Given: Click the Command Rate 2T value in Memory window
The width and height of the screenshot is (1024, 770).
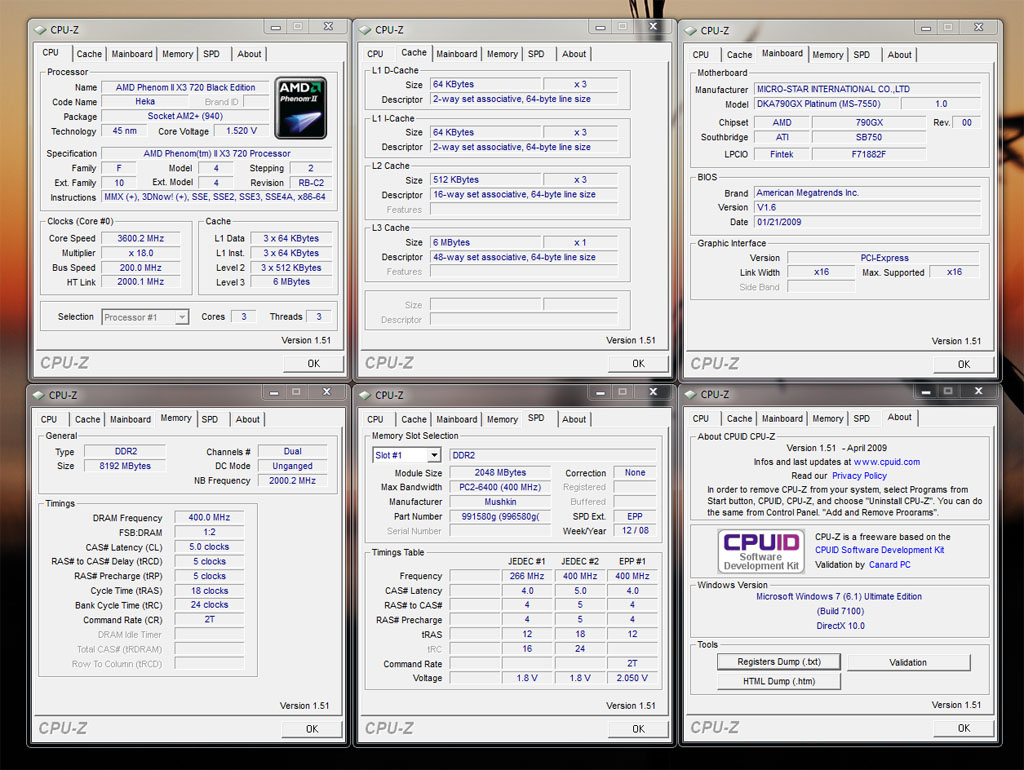Looking at the screenshot, I should click(209, 619).
